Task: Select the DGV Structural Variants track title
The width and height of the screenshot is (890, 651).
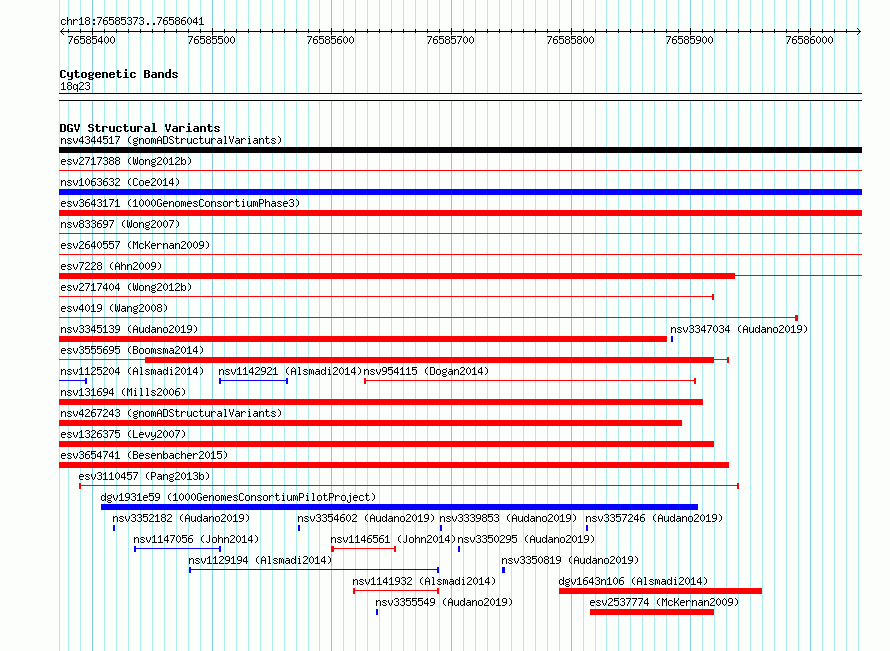Action: 140,128
